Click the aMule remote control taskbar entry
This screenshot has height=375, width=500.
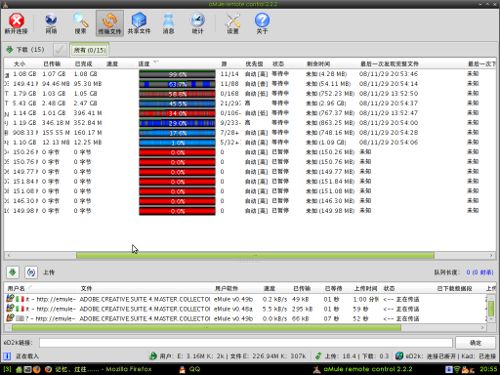(363, 369)
